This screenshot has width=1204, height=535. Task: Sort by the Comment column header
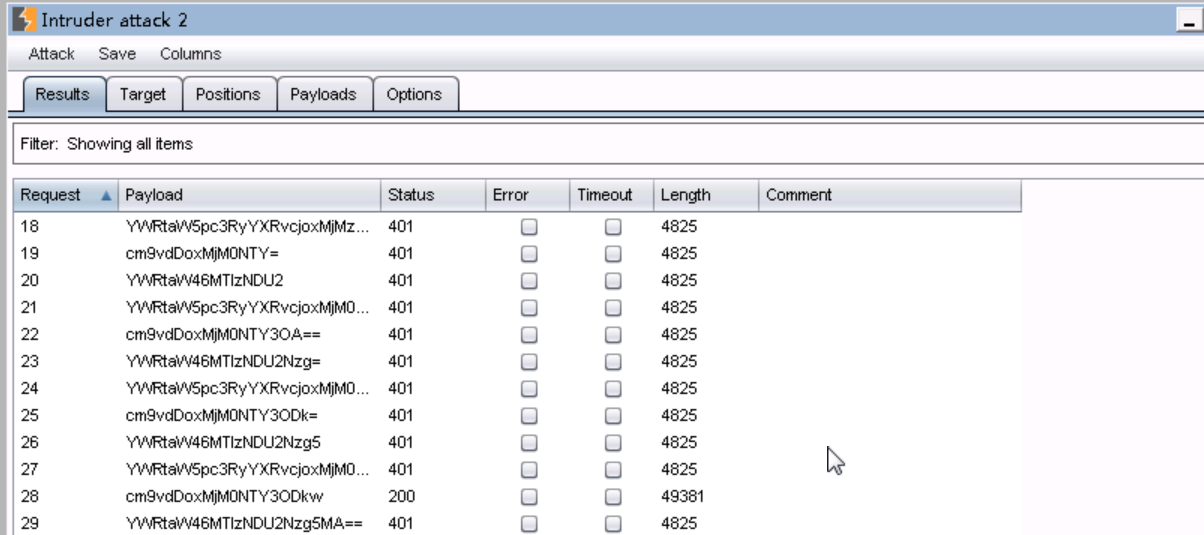tap(890, 195)
